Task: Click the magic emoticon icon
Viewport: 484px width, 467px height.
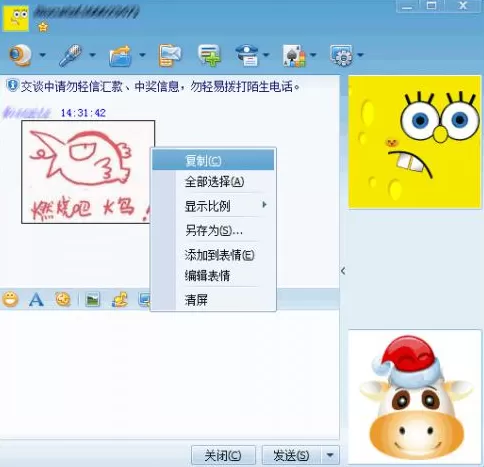Action: [63, 299]
